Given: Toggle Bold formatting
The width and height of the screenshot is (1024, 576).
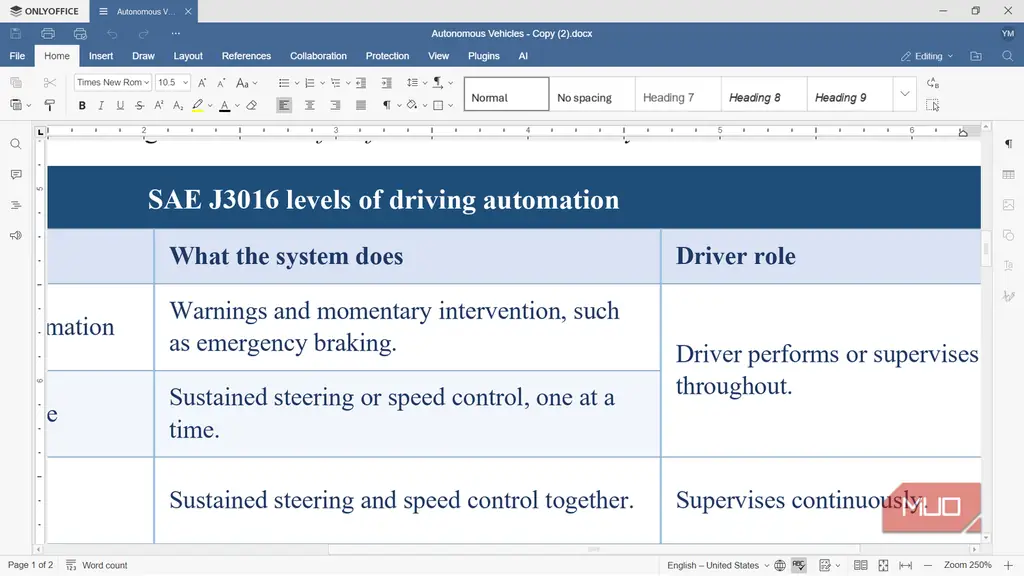Looking at the screenshot, I should (82, 105).
